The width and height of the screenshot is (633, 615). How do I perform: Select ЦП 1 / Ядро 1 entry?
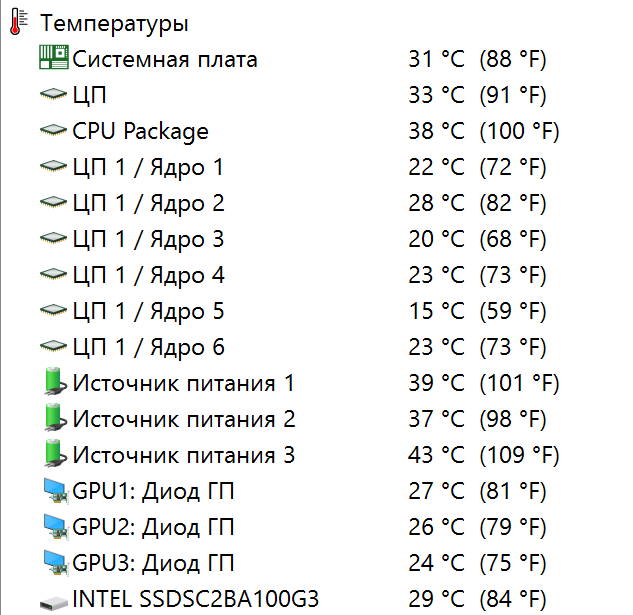click(x=148, y=167)
